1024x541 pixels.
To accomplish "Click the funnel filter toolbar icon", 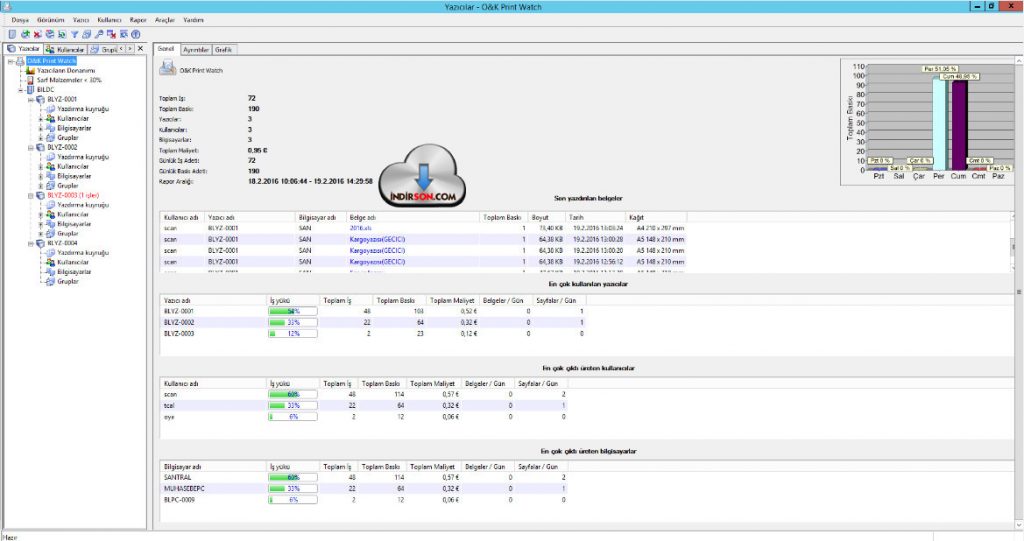I will point(74,34).
